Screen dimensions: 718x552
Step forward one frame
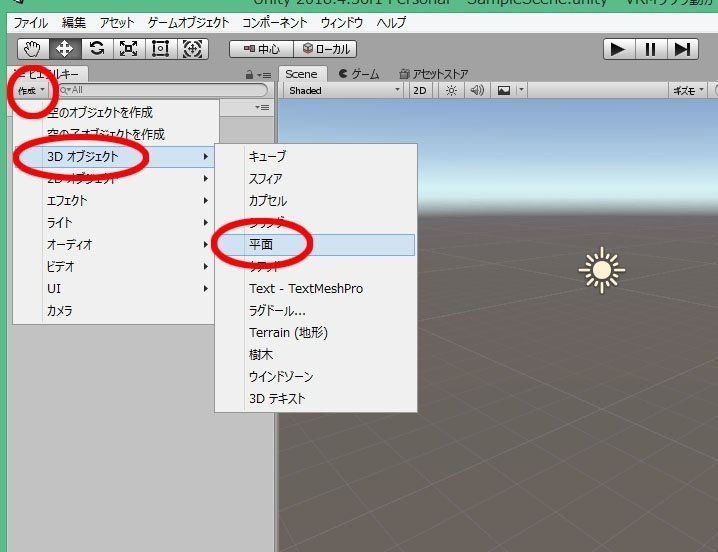(682, 49)
